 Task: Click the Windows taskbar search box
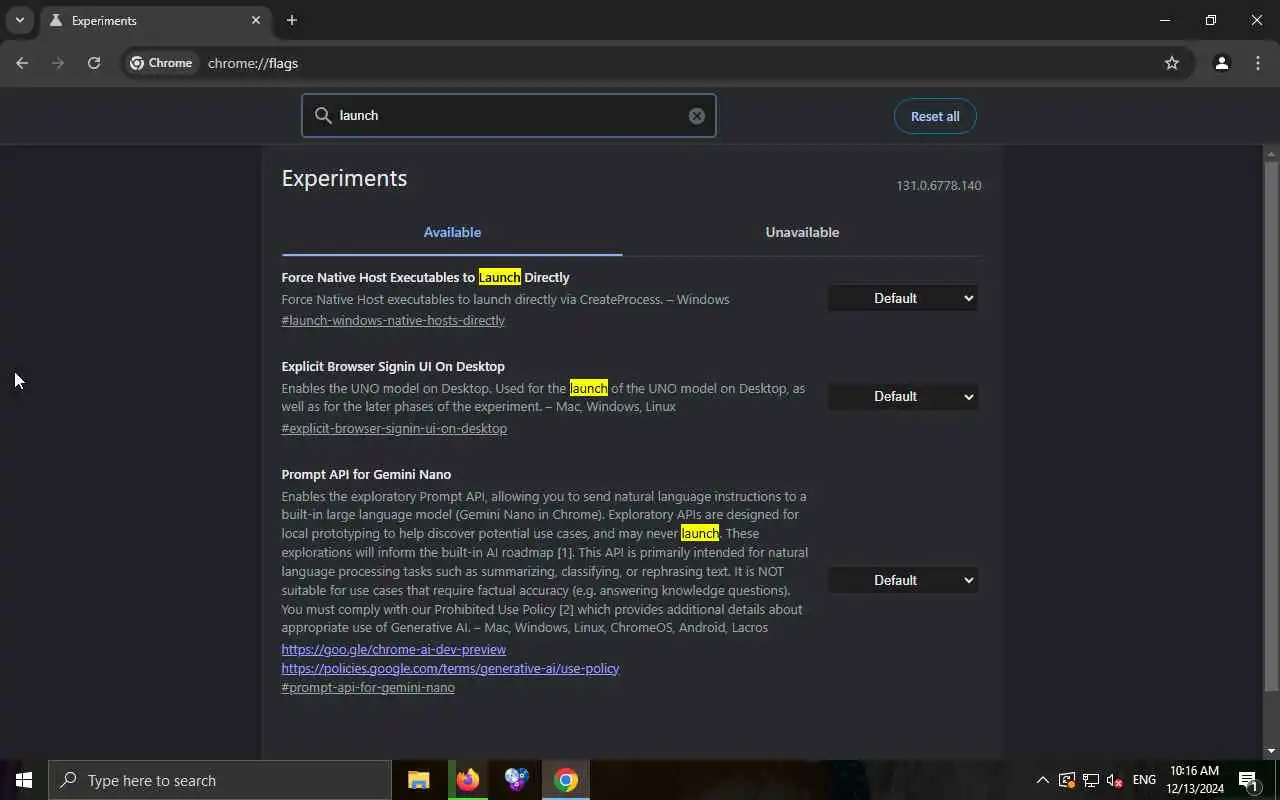220,780
